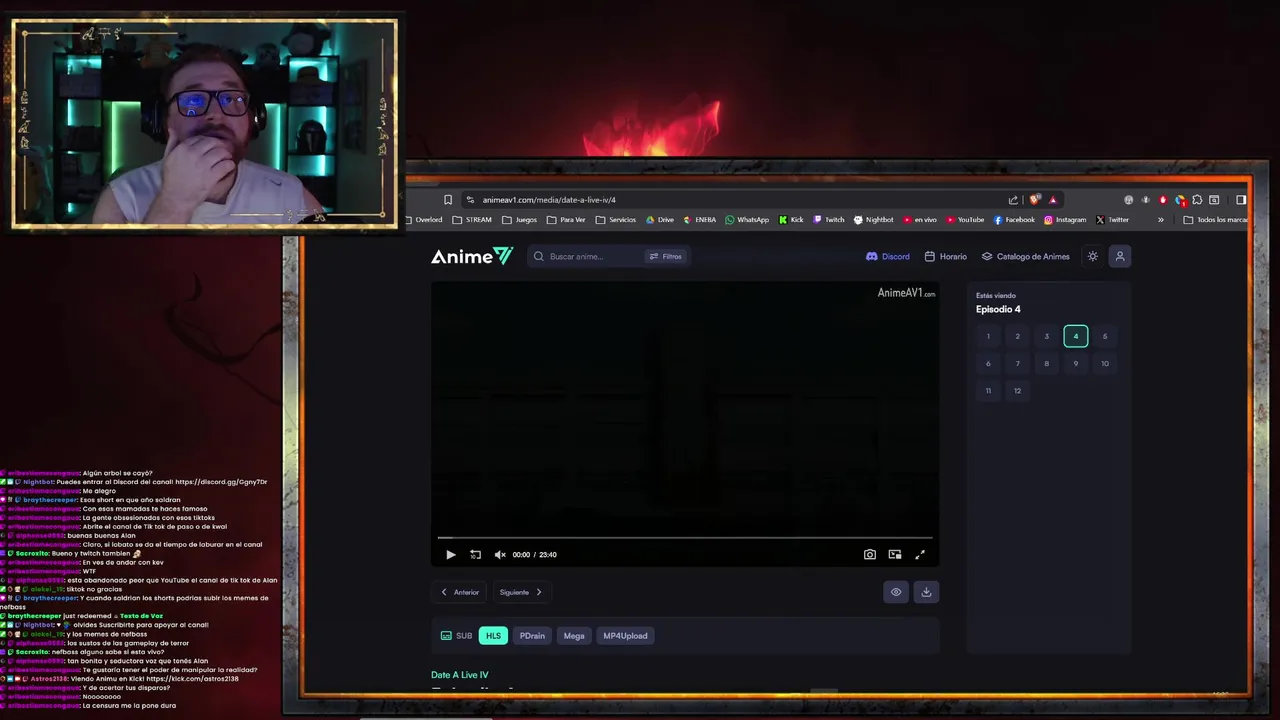Toggle light/dark theme sun icon
The image size is (1280, 720).
coord(1092,256)
